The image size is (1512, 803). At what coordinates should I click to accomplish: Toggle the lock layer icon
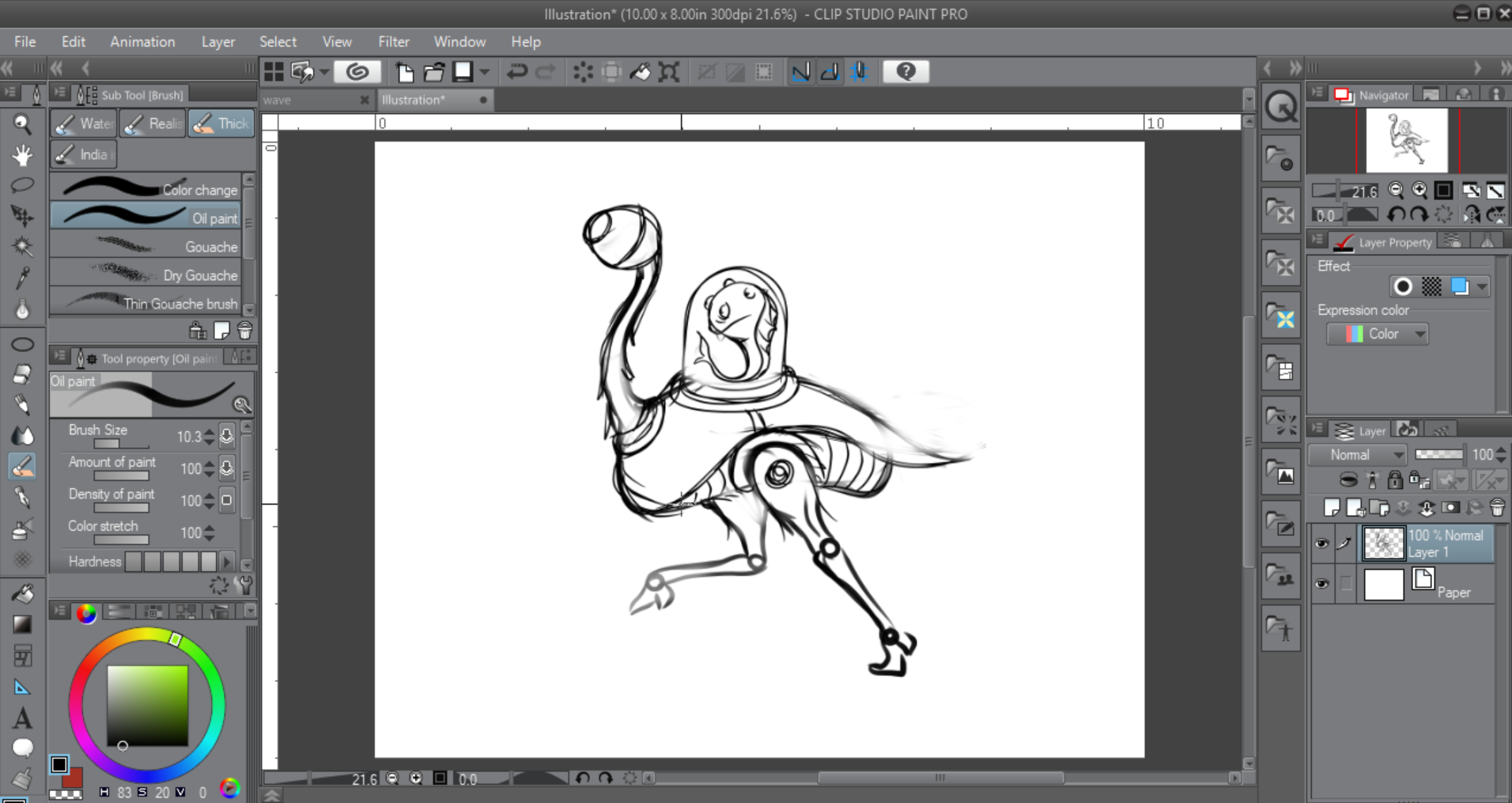coord(1395,480)
